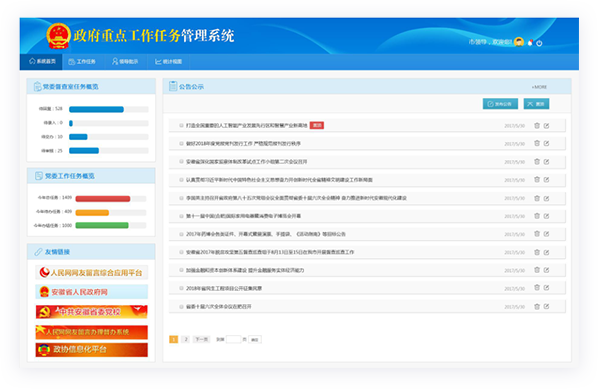The image size is (598, 389).
Task: Tick the 安徽省深化国家监察体制改革 row checkbox
Action: 182,162
